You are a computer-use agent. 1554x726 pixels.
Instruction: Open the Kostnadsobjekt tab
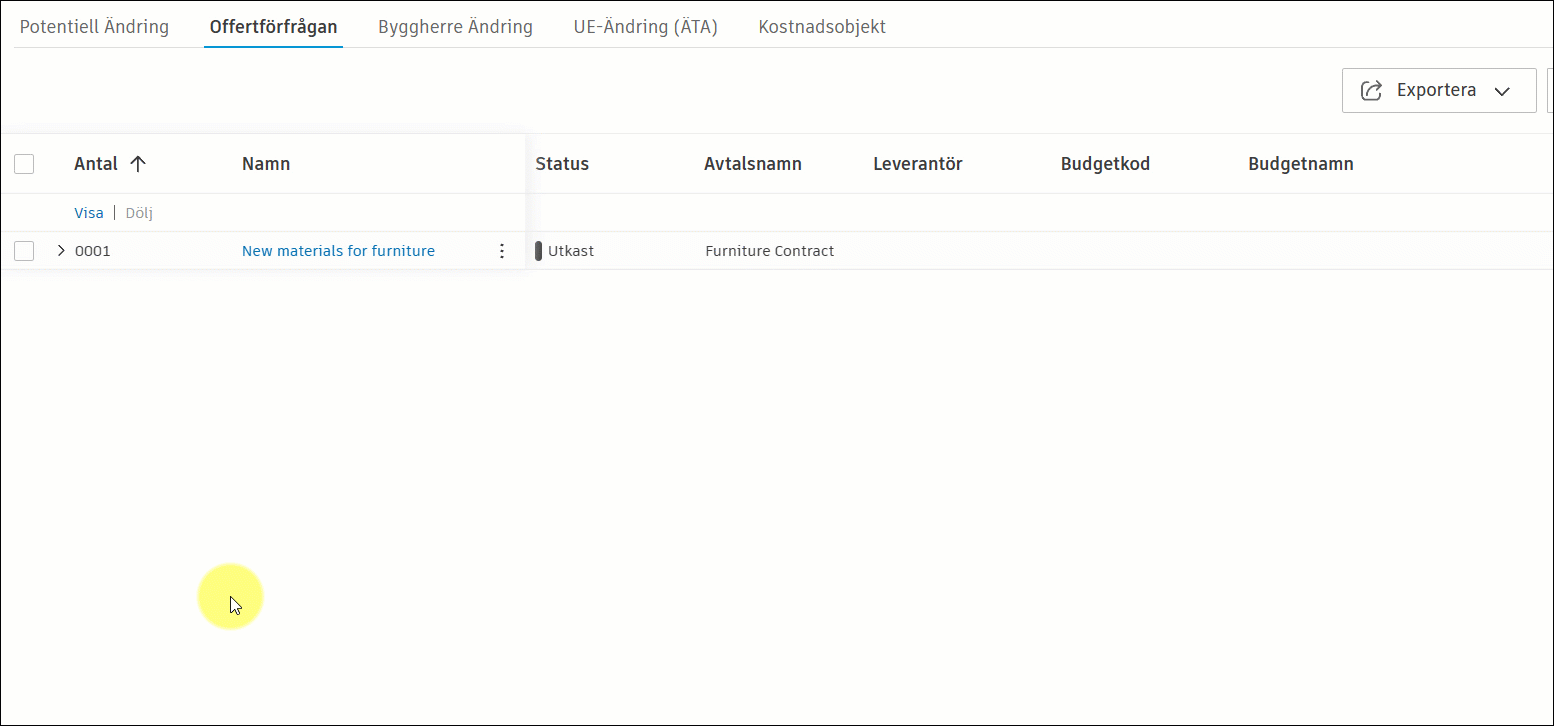(821, 27)
